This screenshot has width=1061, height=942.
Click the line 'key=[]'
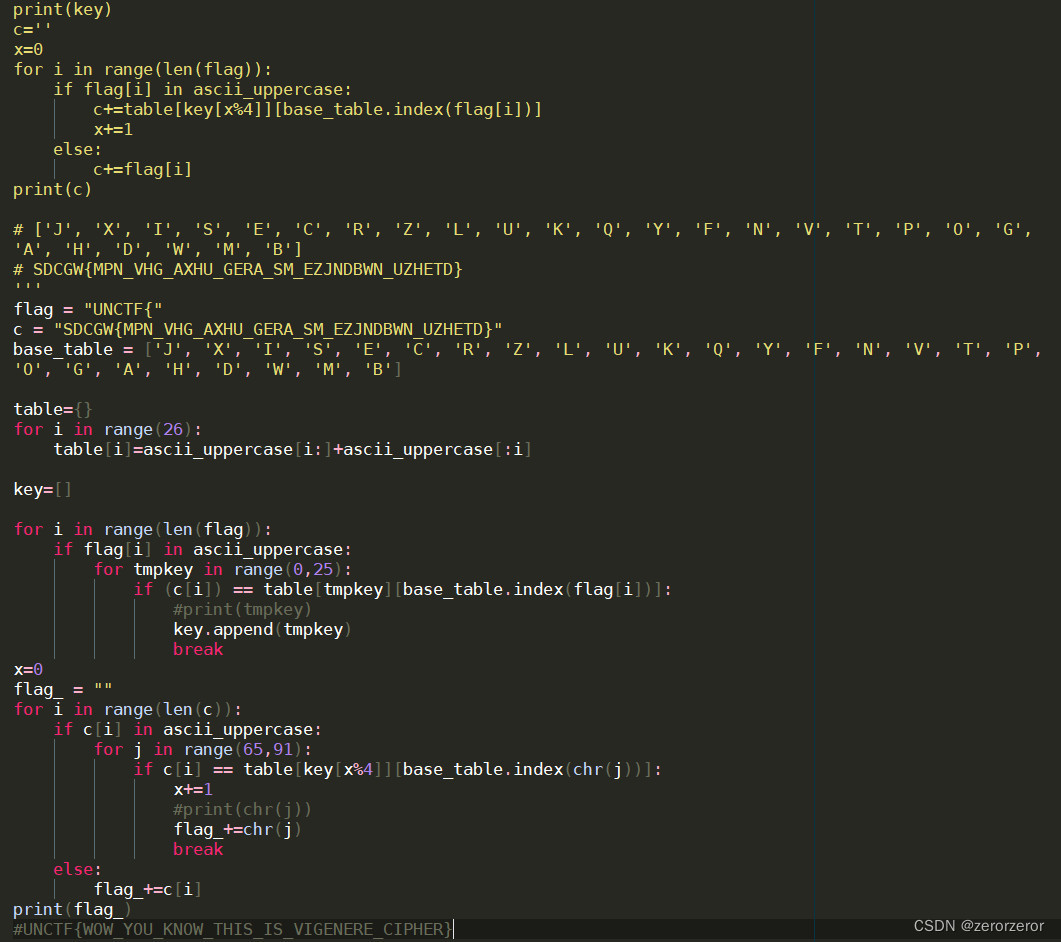42,489
